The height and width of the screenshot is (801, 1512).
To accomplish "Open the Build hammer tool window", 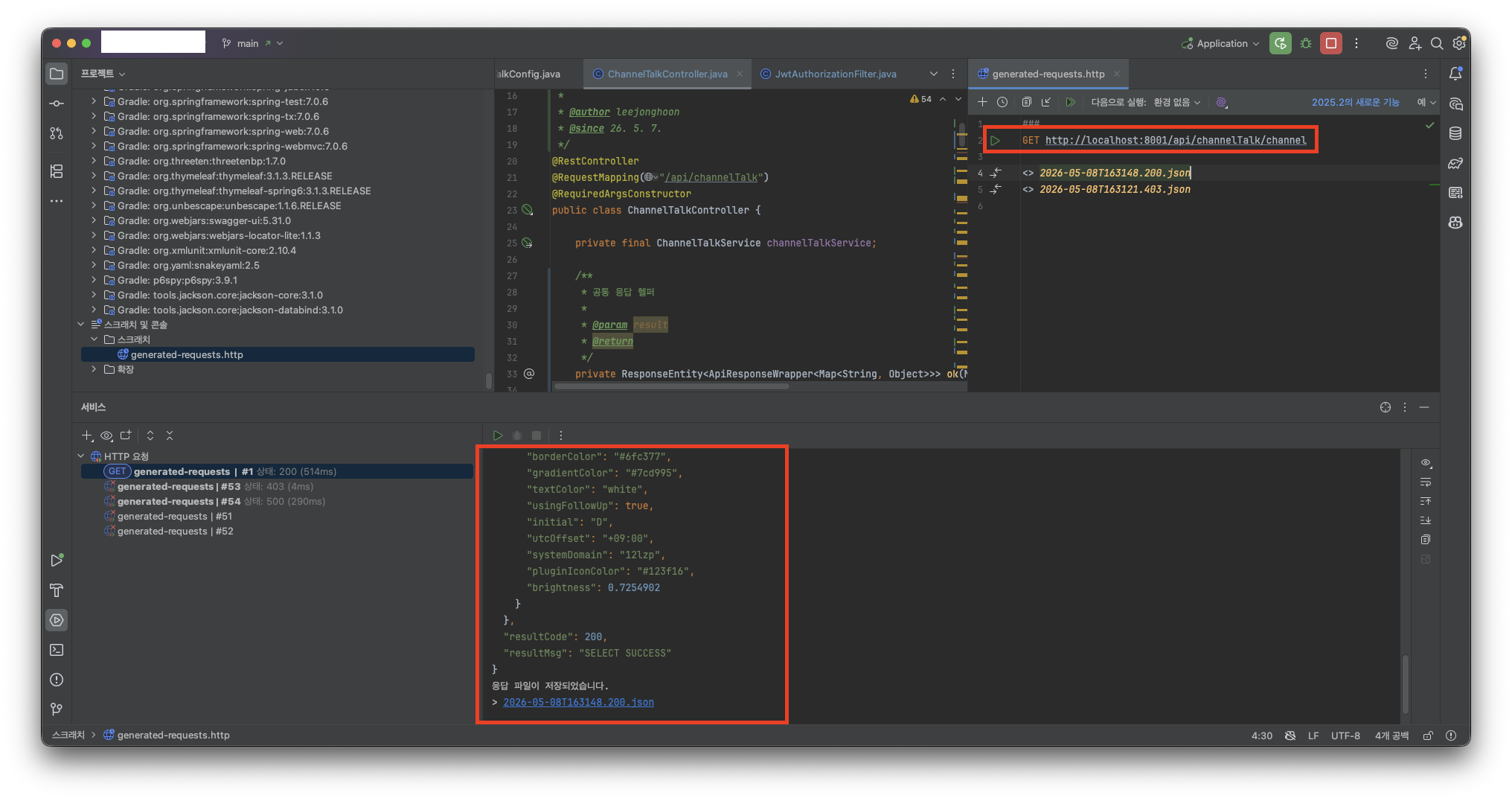I will pos(57,590).
